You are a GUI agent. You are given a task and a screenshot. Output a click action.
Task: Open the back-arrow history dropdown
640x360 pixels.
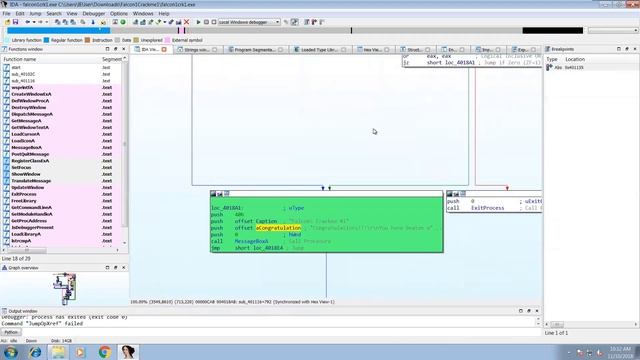(x=34, y=22)
